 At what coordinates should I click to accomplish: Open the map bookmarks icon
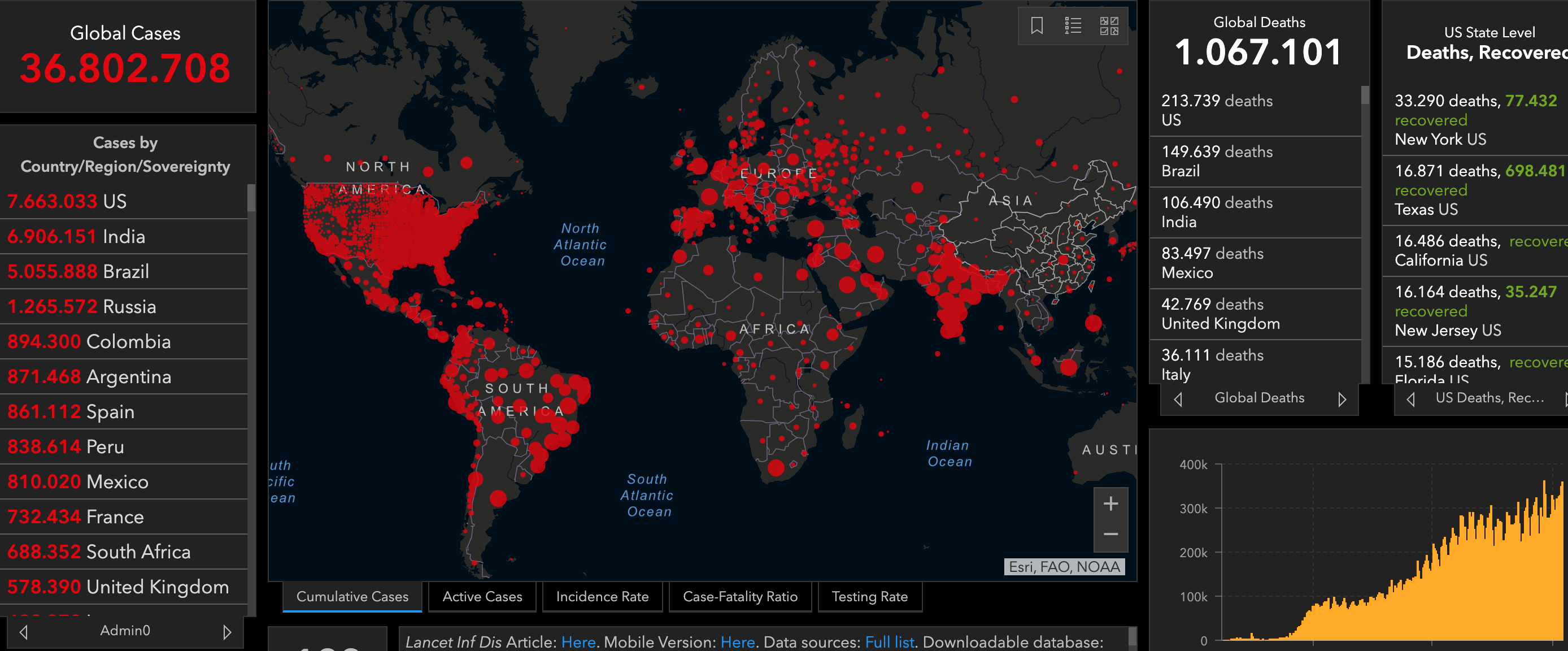[x=1036, y=25]
